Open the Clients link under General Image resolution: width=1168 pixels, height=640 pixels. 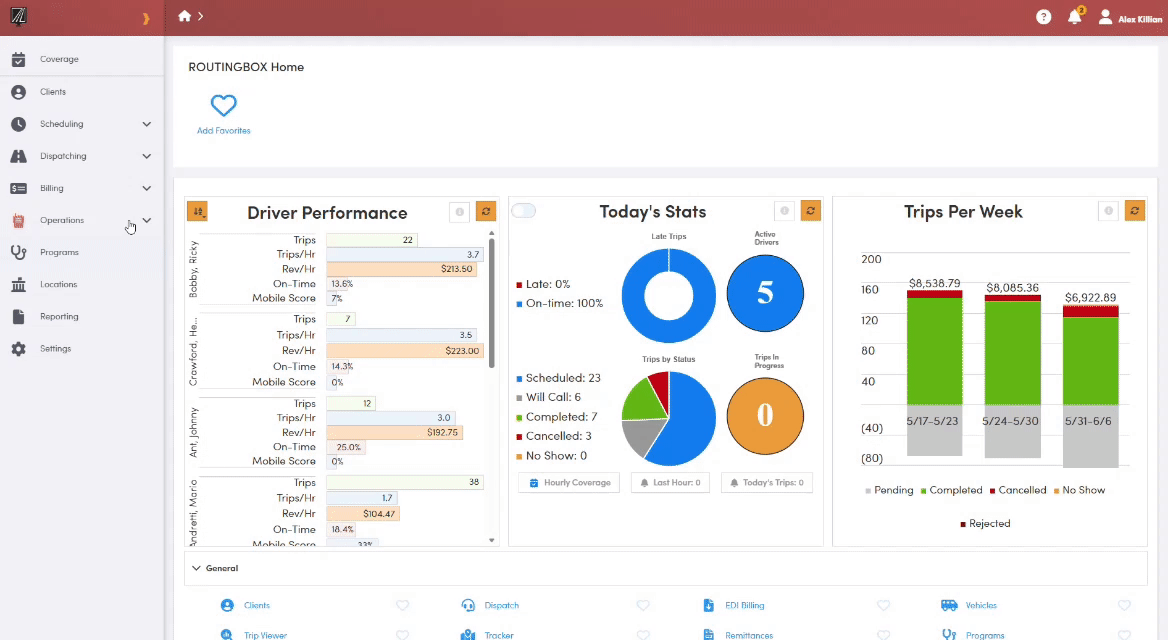(257, 606)
